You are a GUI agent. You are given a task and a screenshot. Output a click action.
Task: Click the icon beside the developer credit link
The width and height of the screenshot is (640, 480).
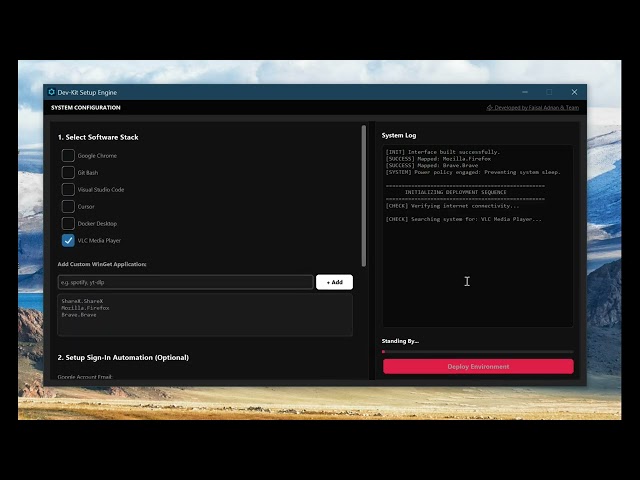(489, 108)
